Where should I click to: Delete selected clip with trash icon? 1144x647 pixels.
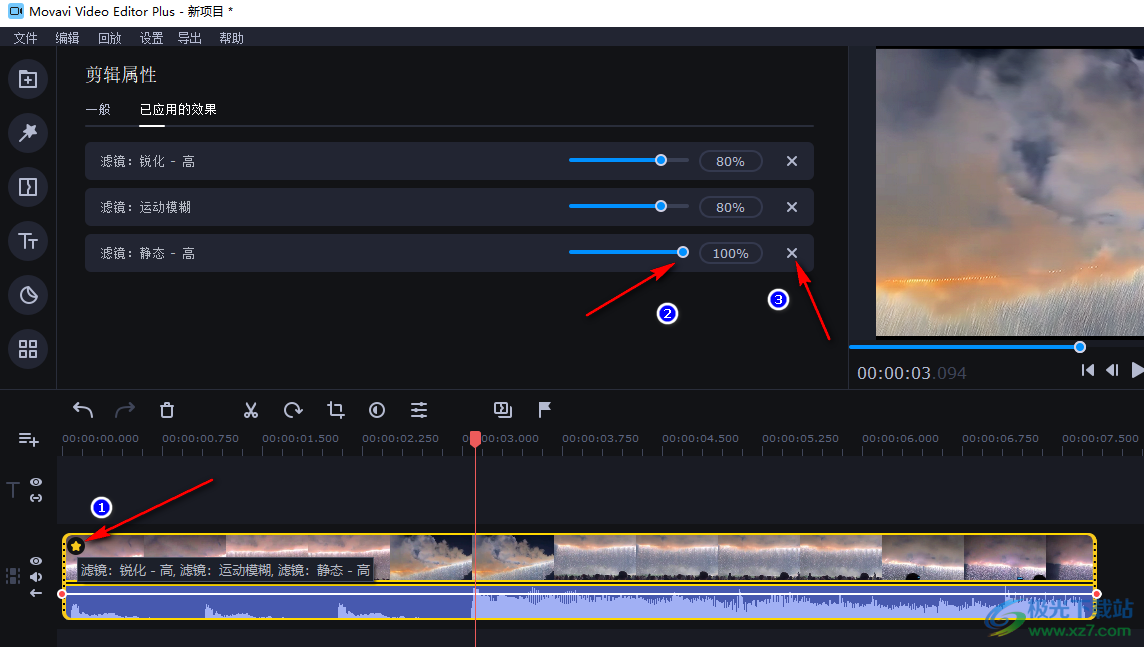coord(167,410)
